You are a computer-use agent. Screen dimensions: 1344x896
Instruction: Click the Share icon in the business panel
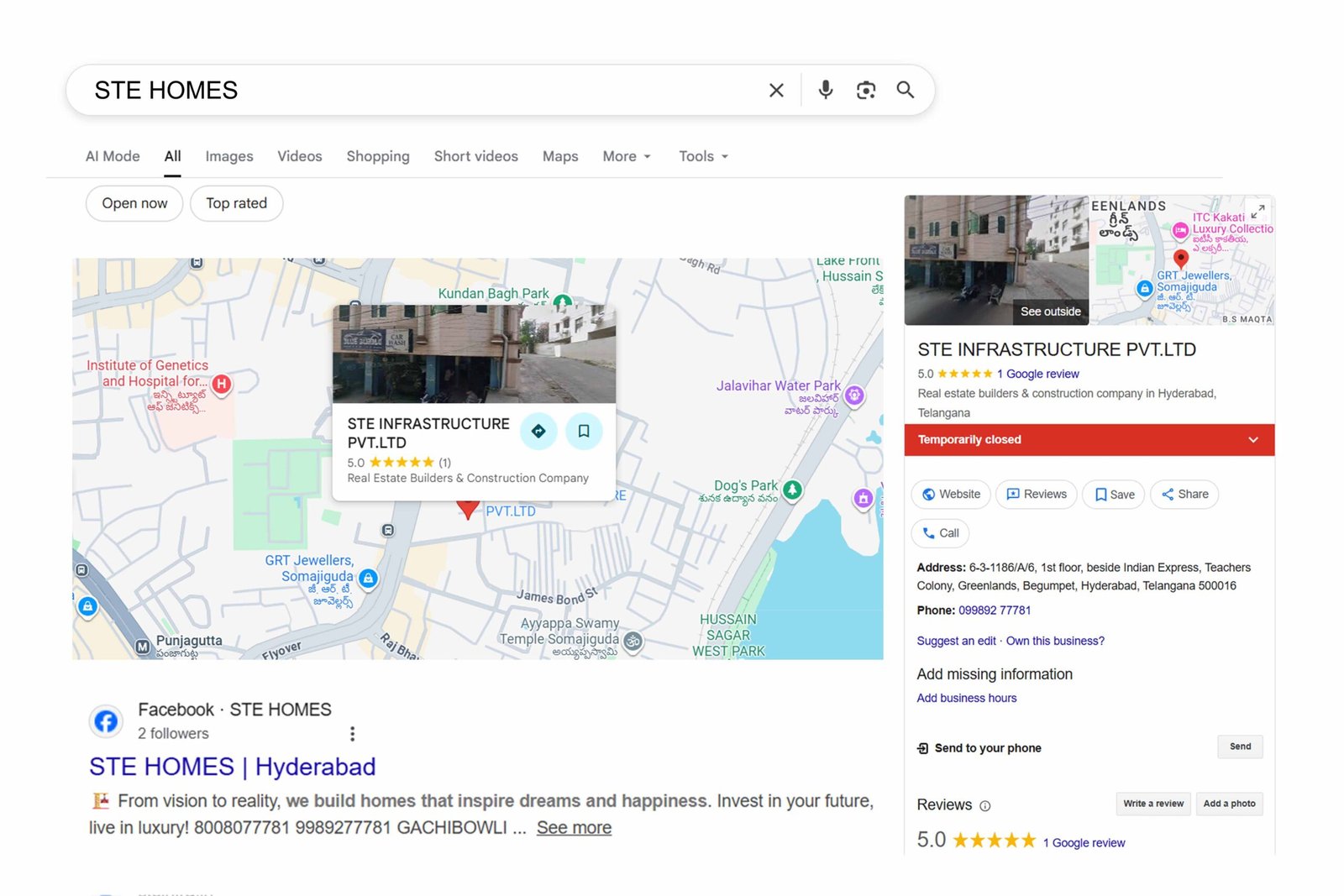pos(1184,494)
